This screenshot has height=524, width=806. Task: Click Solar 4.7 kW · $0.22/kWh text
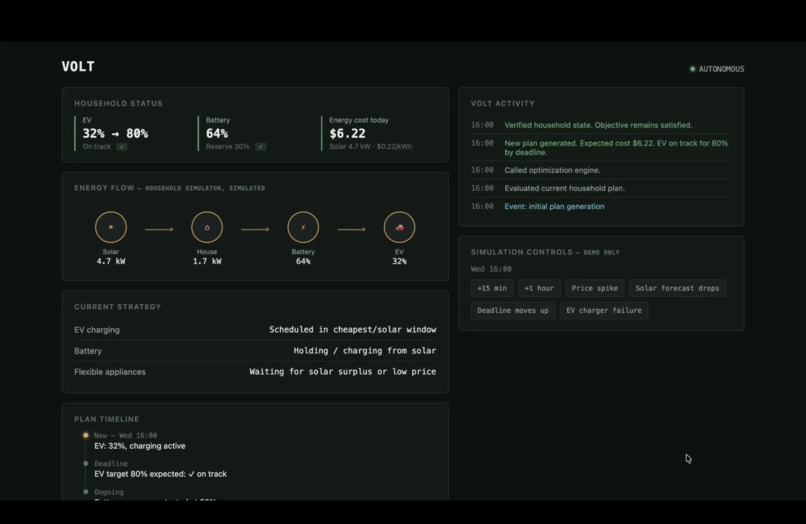click(371, 147)
